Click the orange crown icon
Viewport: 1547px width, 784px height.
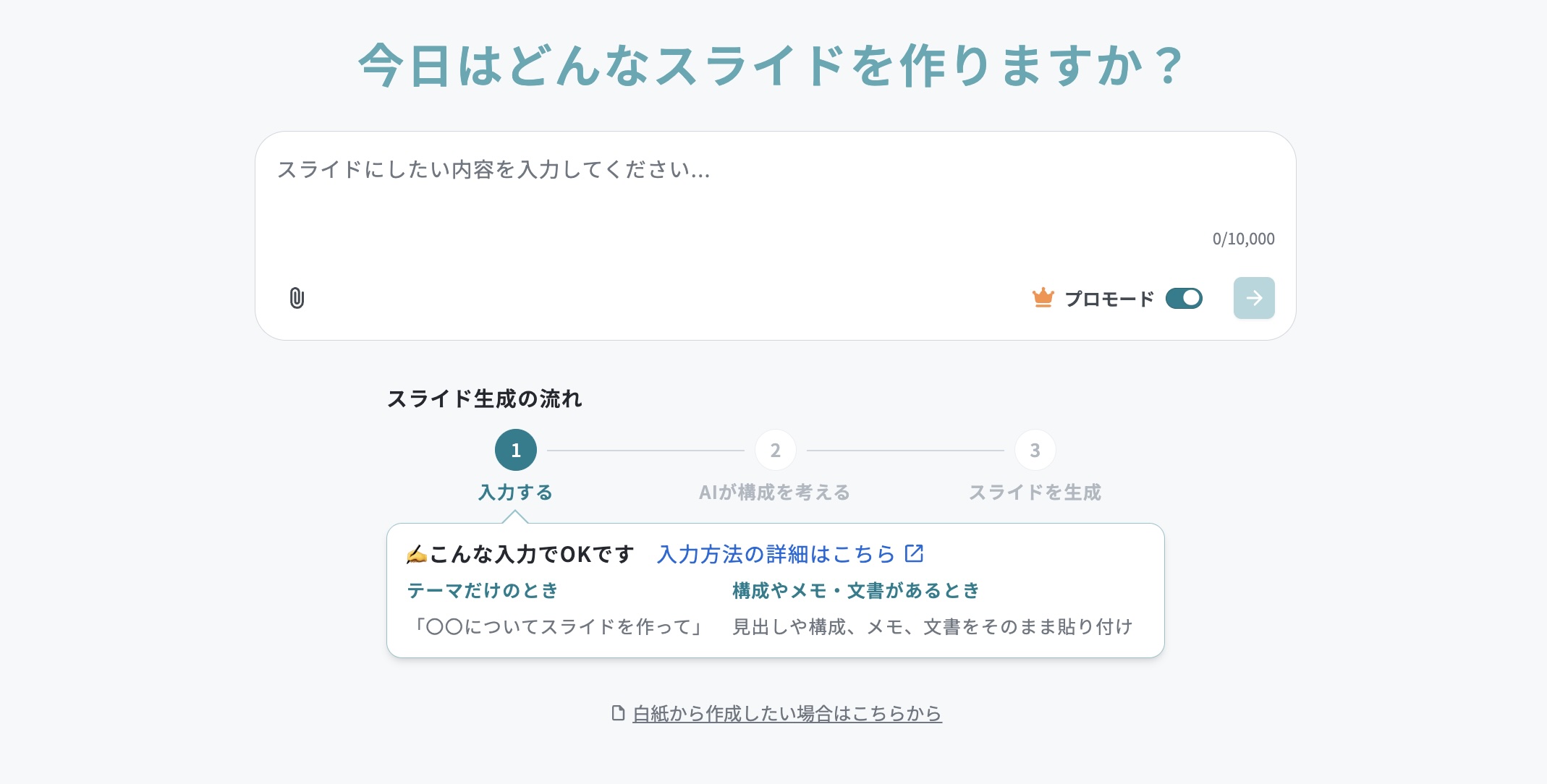pyautogui.click(x=1043, y=297)
